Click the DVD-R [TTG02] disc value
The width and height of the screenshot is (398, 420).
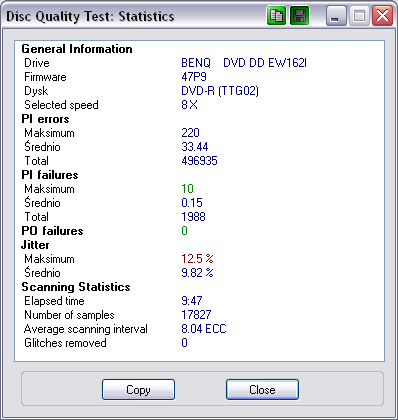point(220,91)
